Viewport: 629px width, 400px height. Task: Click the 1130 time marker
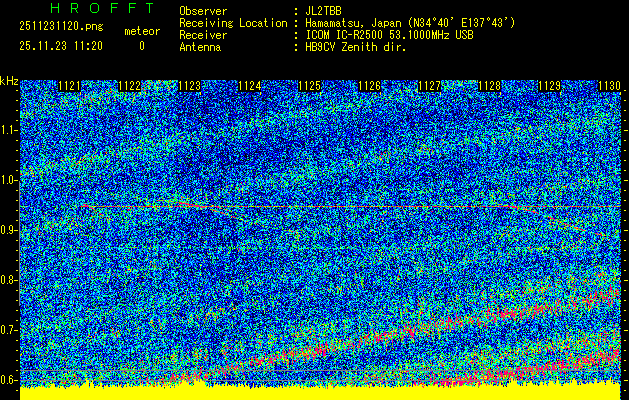[609, 87]
